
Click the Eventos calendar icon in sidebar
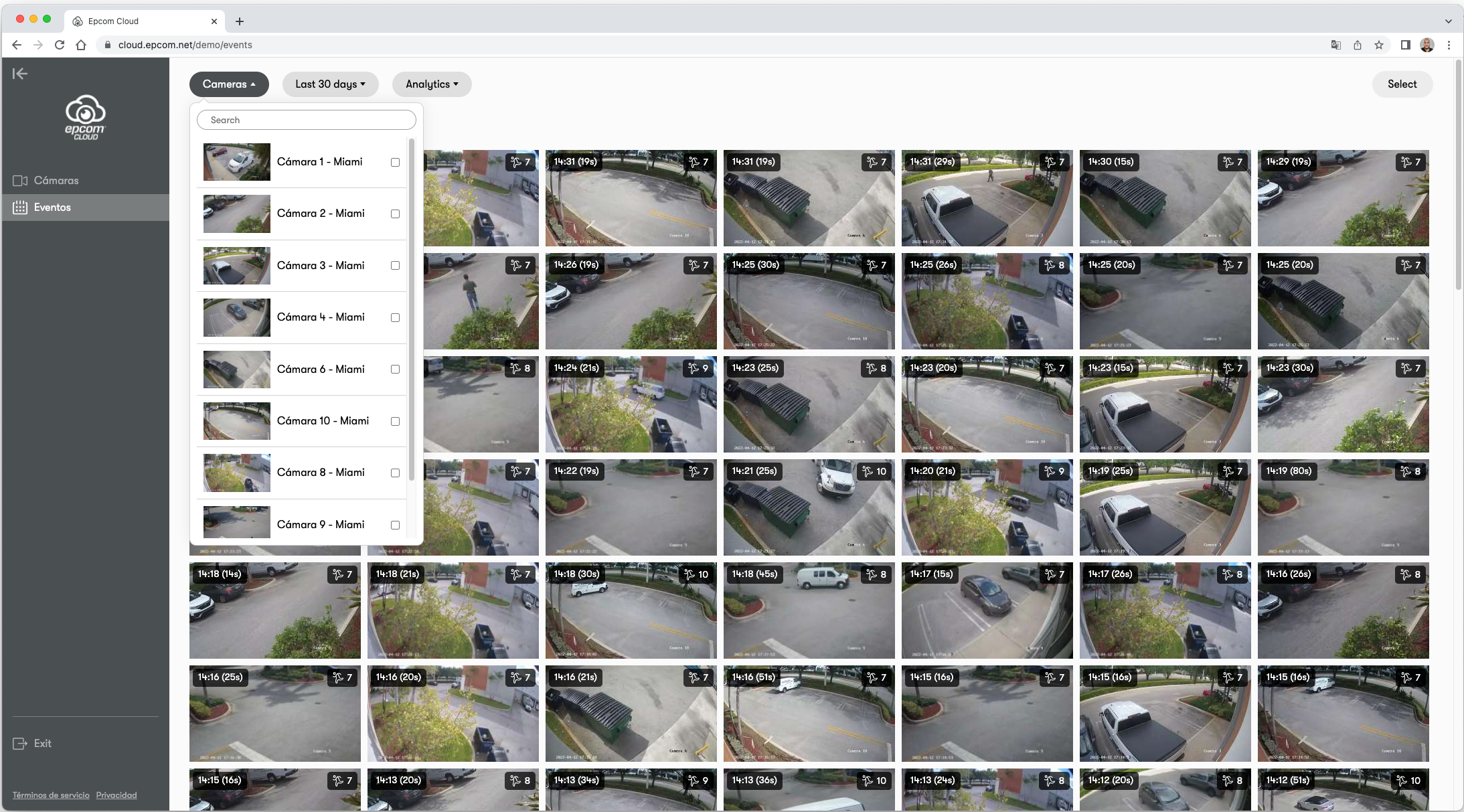pyautogui.click(x=20, y=208)
